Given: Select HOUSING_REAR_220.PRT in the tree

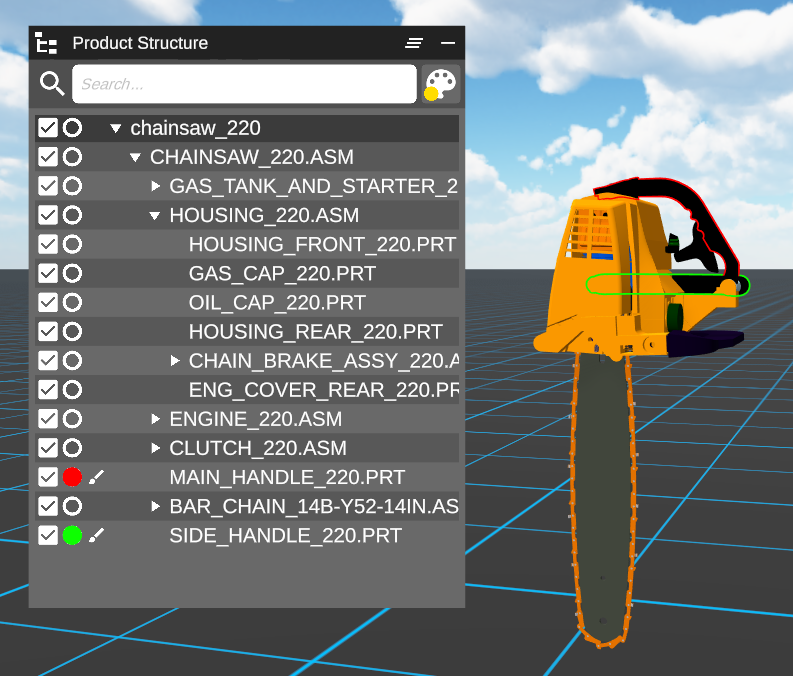Looking at the screenshot, I should tap(315, 331).
